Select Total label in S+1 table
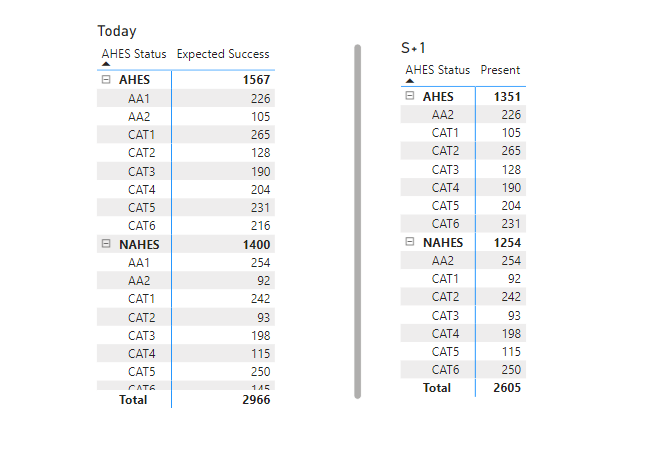The width and height of the screenshot is (645, 457). tap(437, 387)
